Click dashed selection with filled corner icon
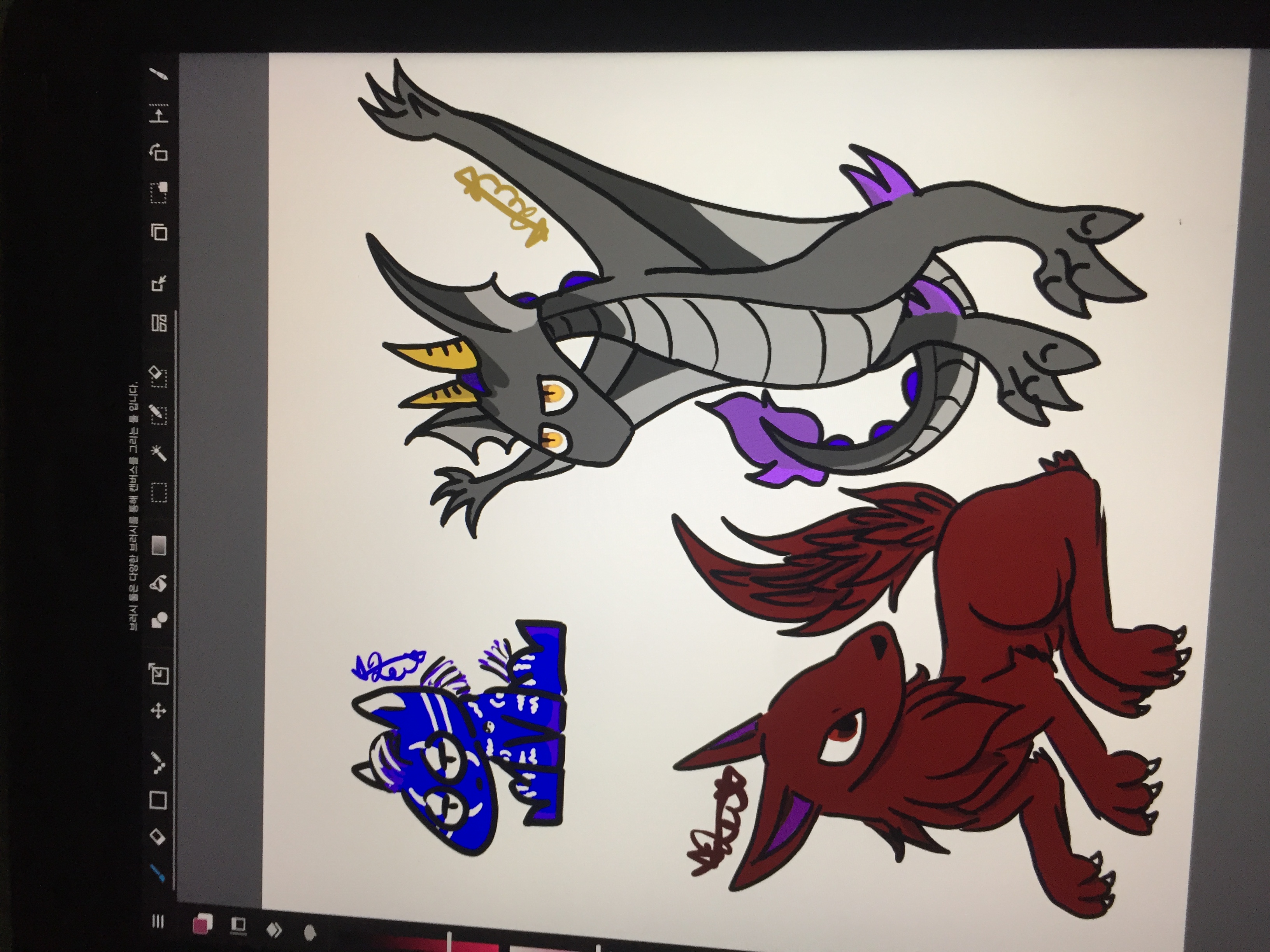Viewport: 1270px width, 952px height. 159,193
